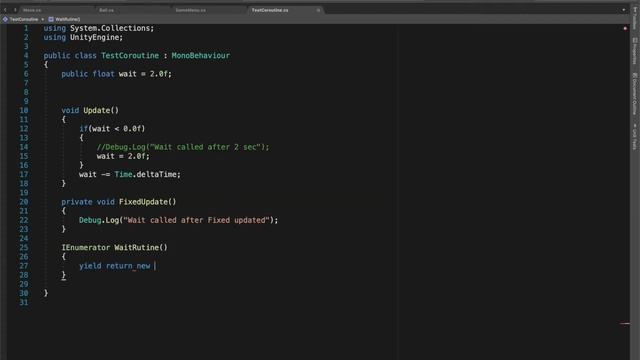
Task: Navigate forward with the right arrow
Action: click(x=15, y=10)
